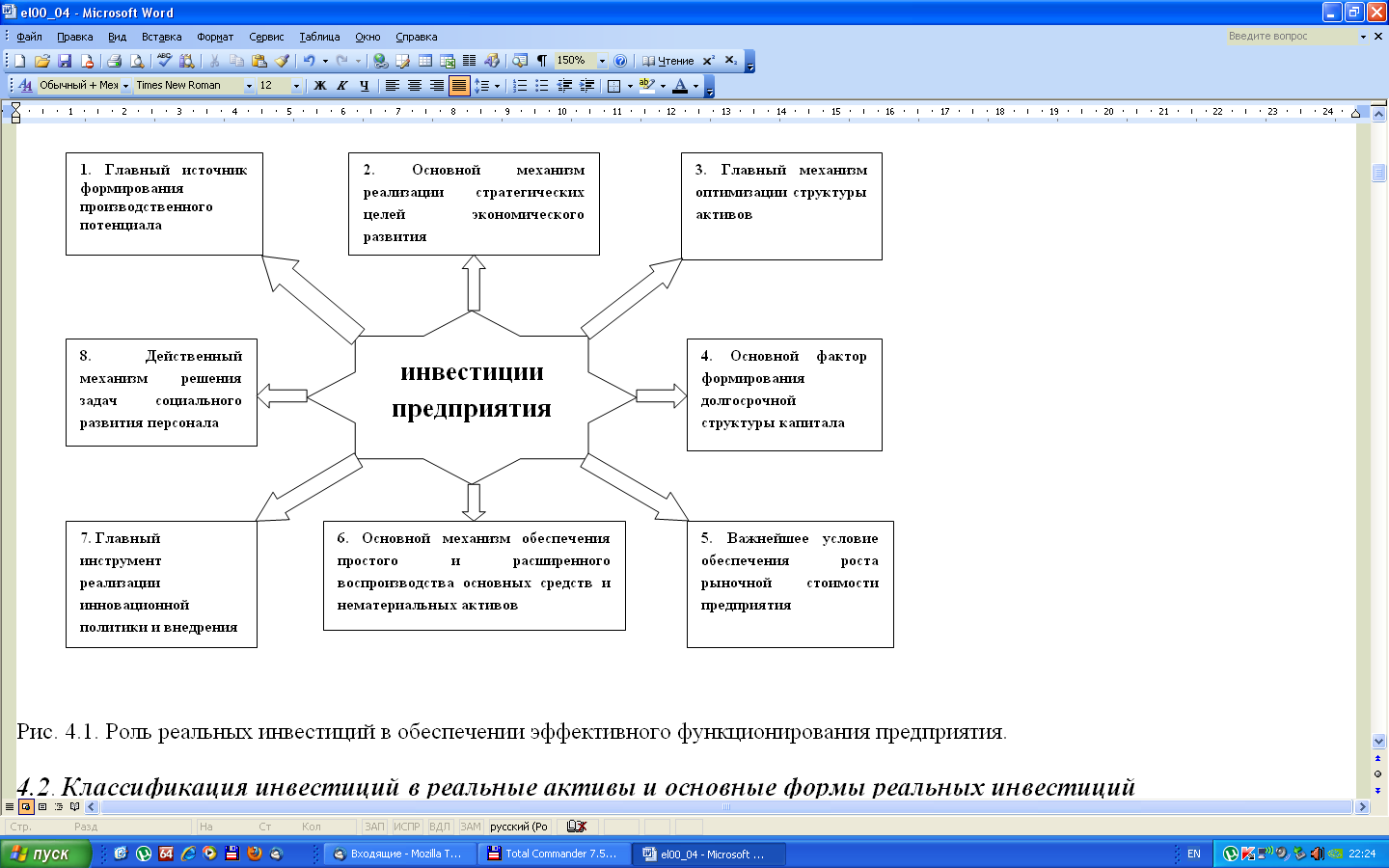This screenshot has height=868, width=1389.
Task: Increase paragraph indent
Action: click(x=586, y=86)
